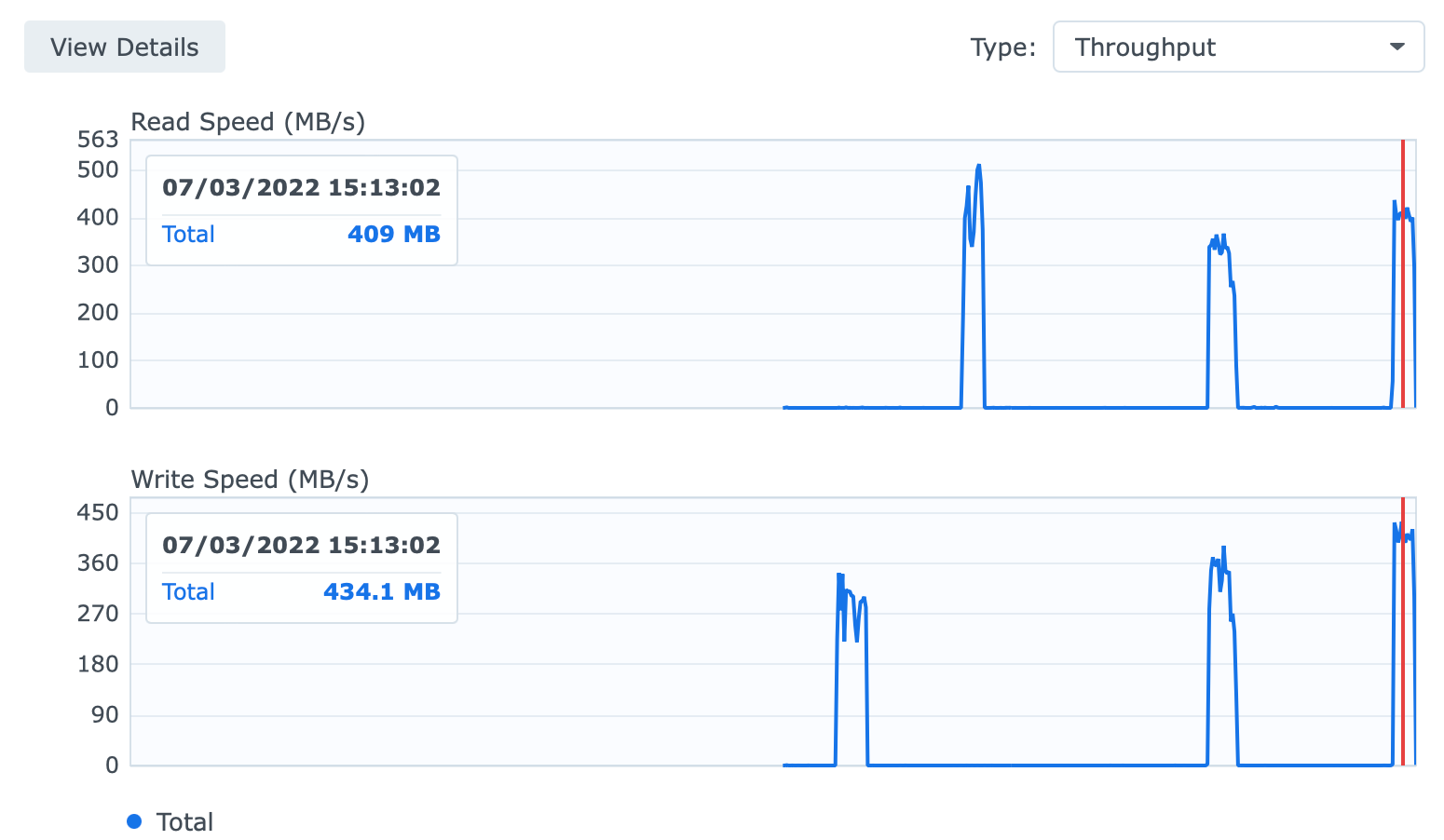Click the 563 label on Read Speed axis
Viewport: 1444px width, 840px height.
point(98,140)
